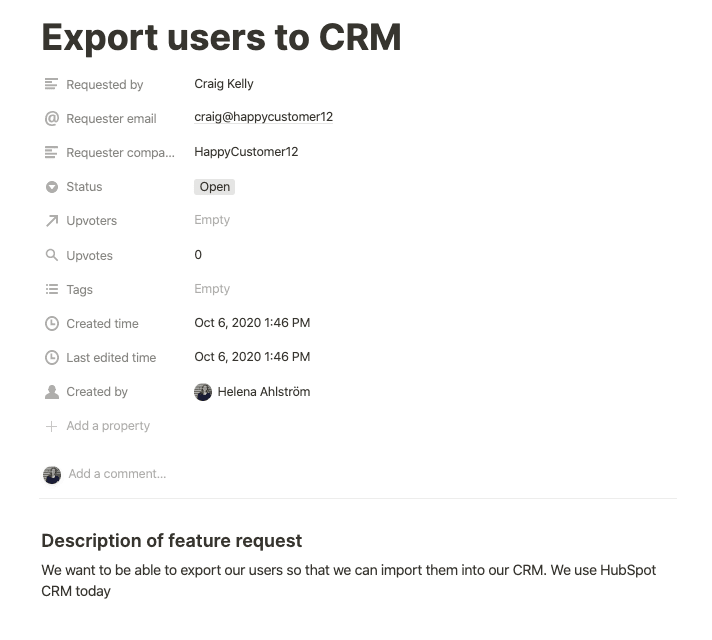Screen dimensions: 712x640
Task: Click Helena Ahlström's avatar in Created by
Action: click(203, 392)
